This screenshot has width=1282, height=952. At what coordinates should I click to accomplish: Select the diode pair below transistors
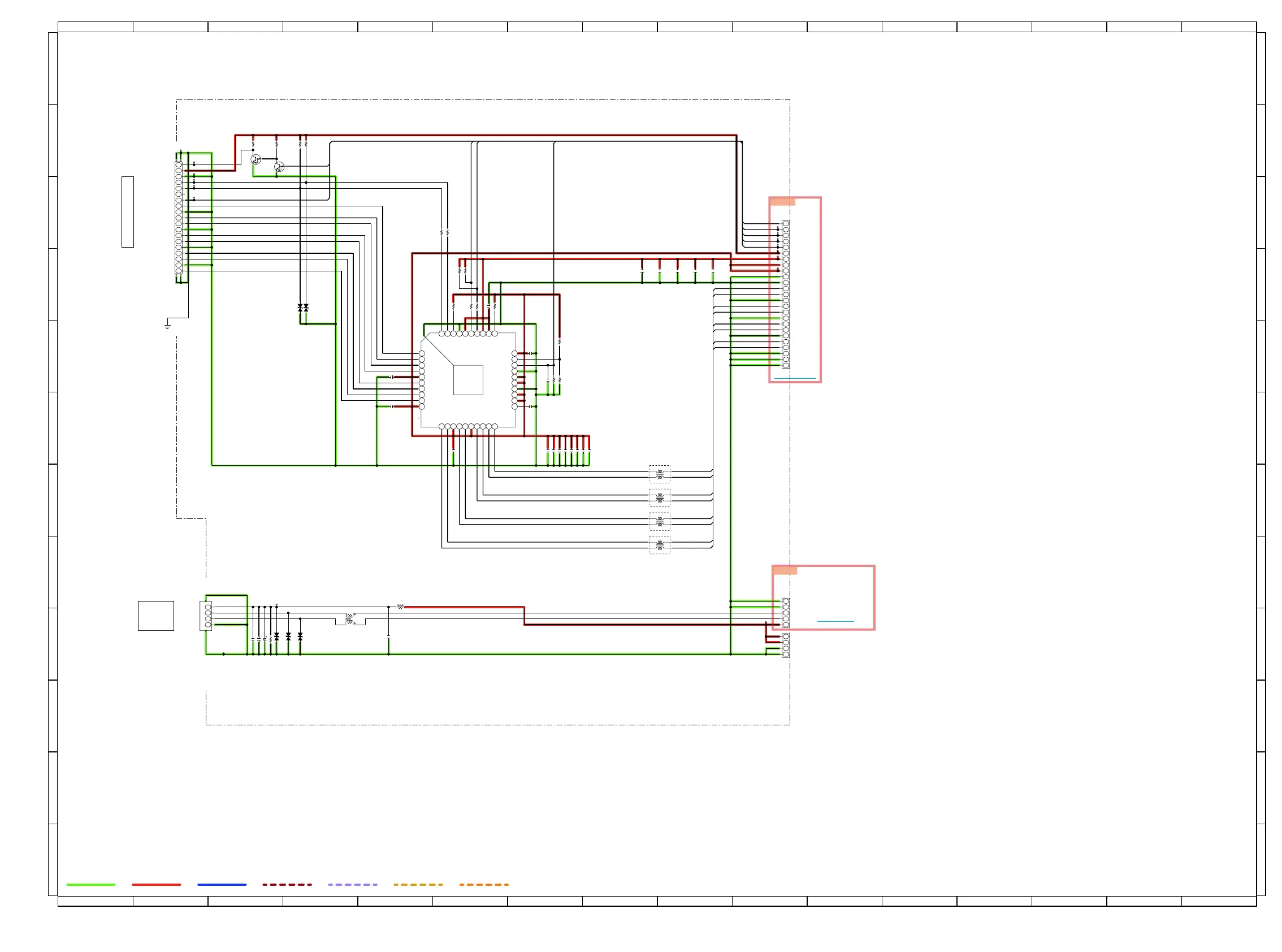point(302,308)
